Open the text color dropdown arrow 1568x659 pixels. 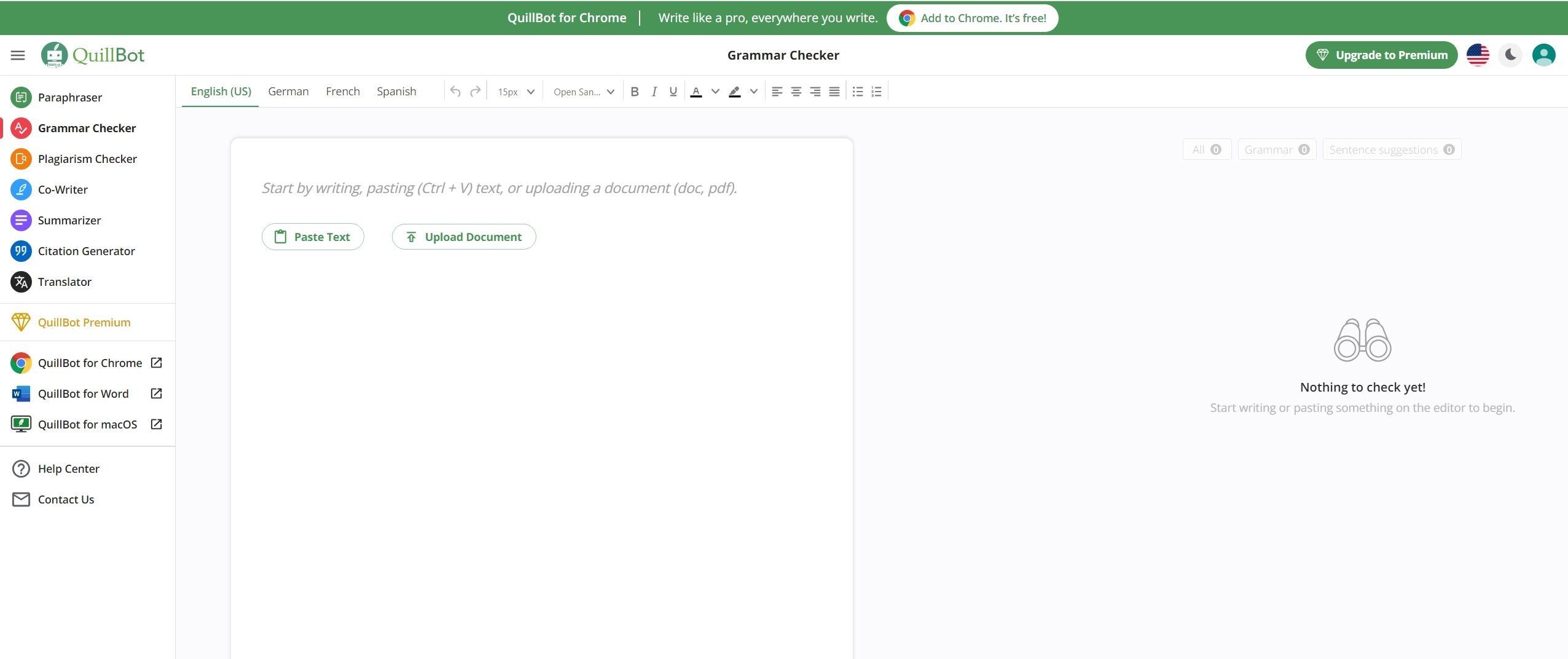point(715,92)
